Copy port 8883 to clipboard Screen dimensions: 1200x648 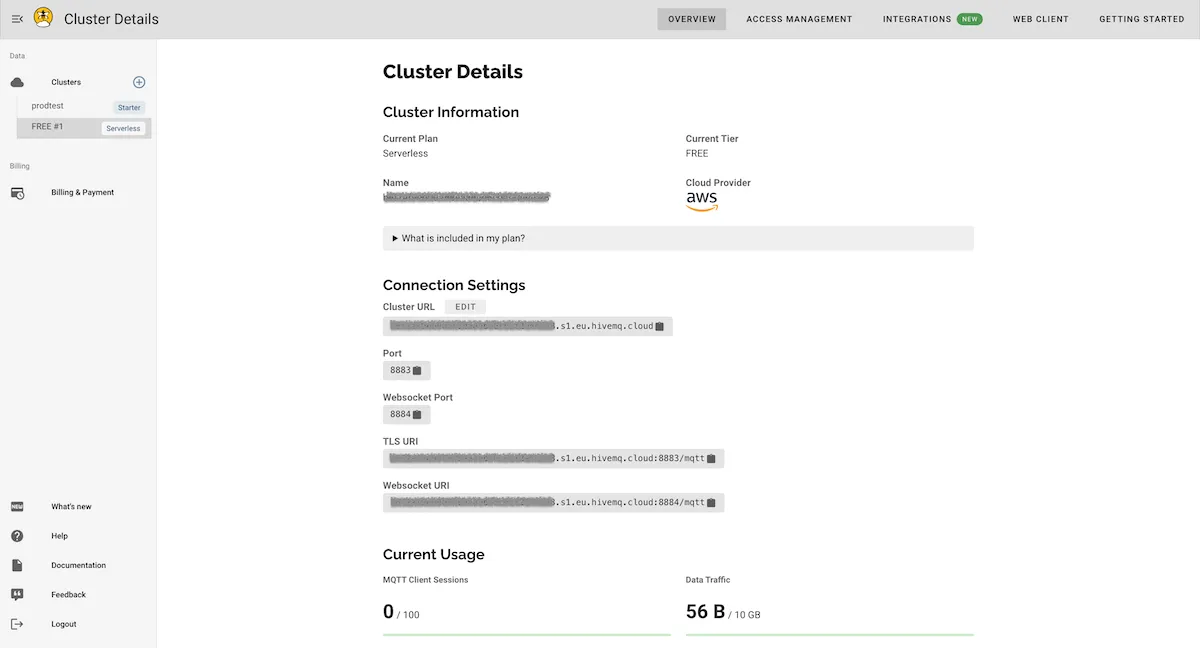pyautogui.click(x=417, y=371)
